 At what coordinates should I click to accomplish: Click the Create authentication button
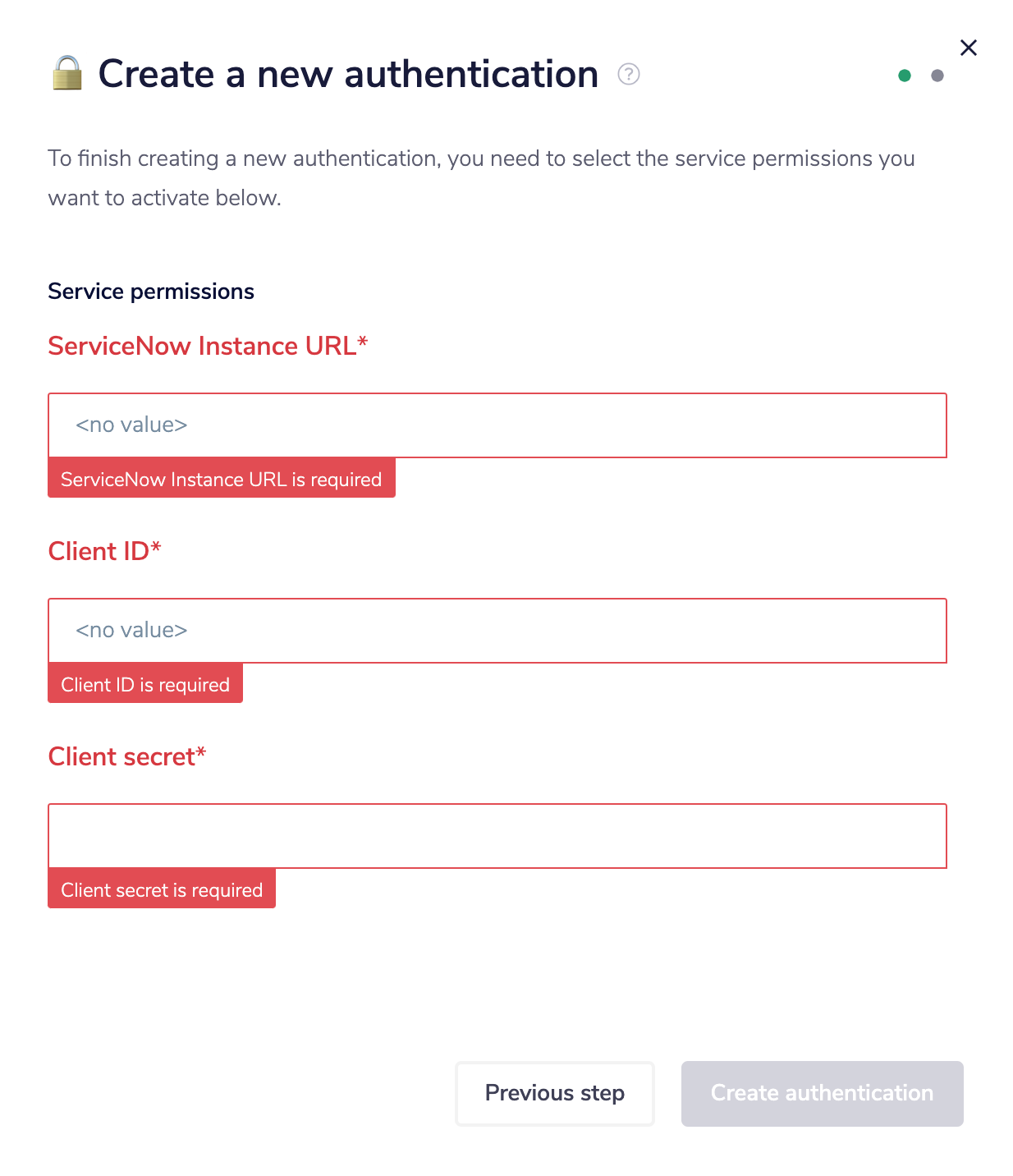pyautogui.click(x=822, y=1093)
